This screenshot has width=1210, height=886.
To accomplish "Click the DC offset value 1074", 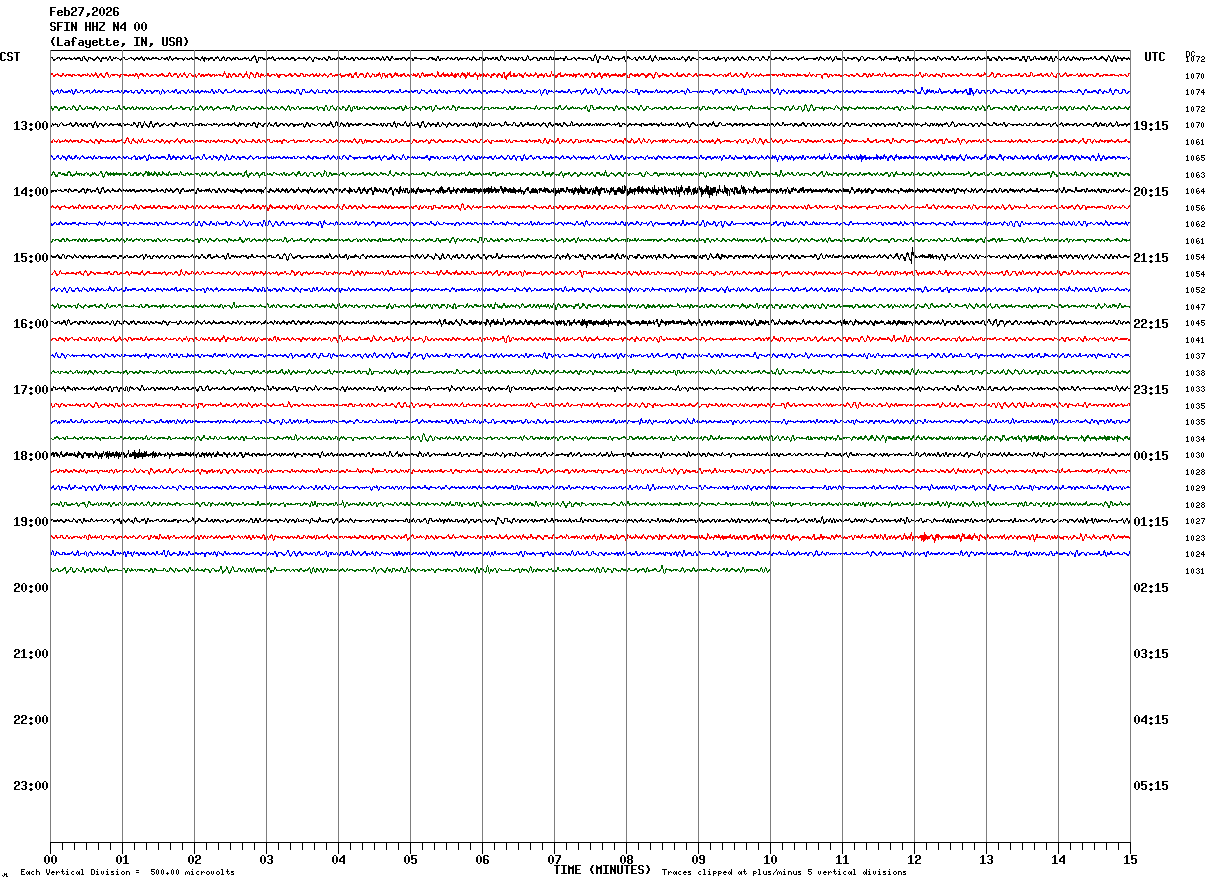I will pyautogui.click(x=1195, y=93).
